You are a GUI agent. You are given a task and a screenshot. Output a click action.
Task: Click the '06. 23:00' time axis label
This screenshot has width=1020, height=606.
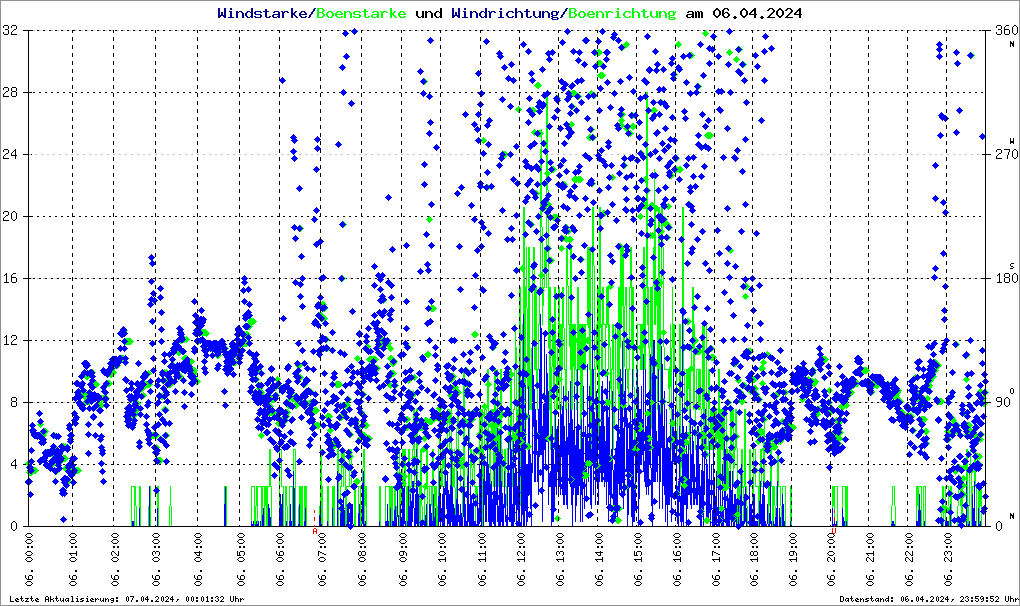(x=948, y=559)
